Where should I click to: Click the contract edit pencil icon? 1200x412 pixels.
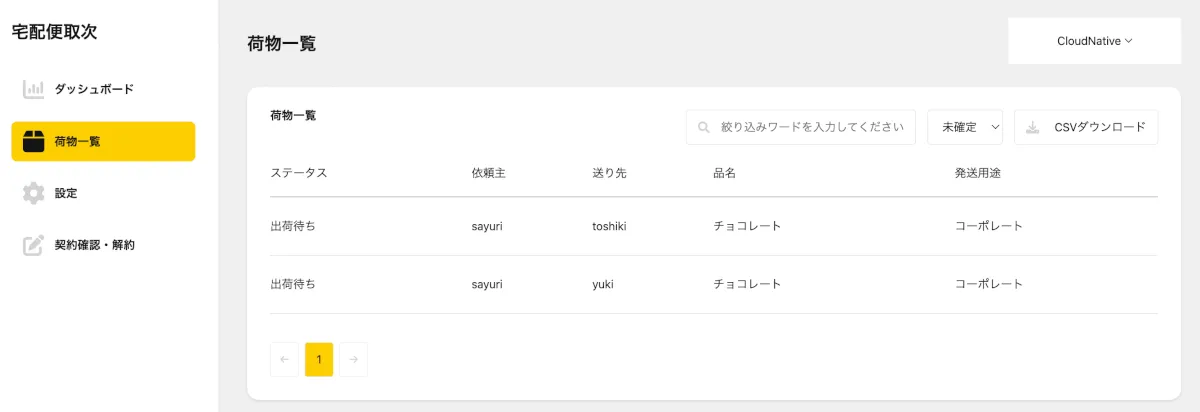34,245
